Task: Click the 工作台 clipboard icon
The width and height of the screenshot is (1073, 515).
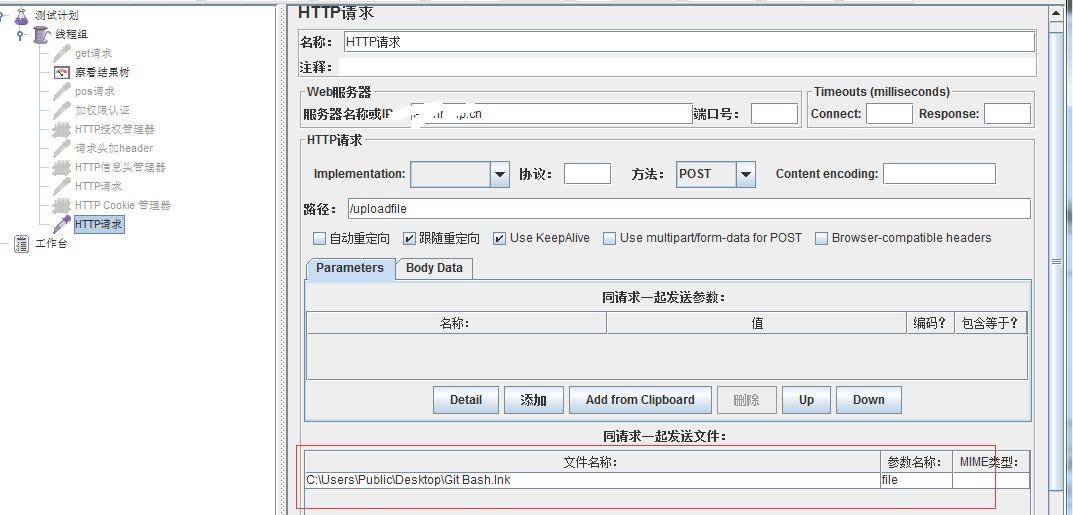Action: pyautogui.click(x=22, y=243)
